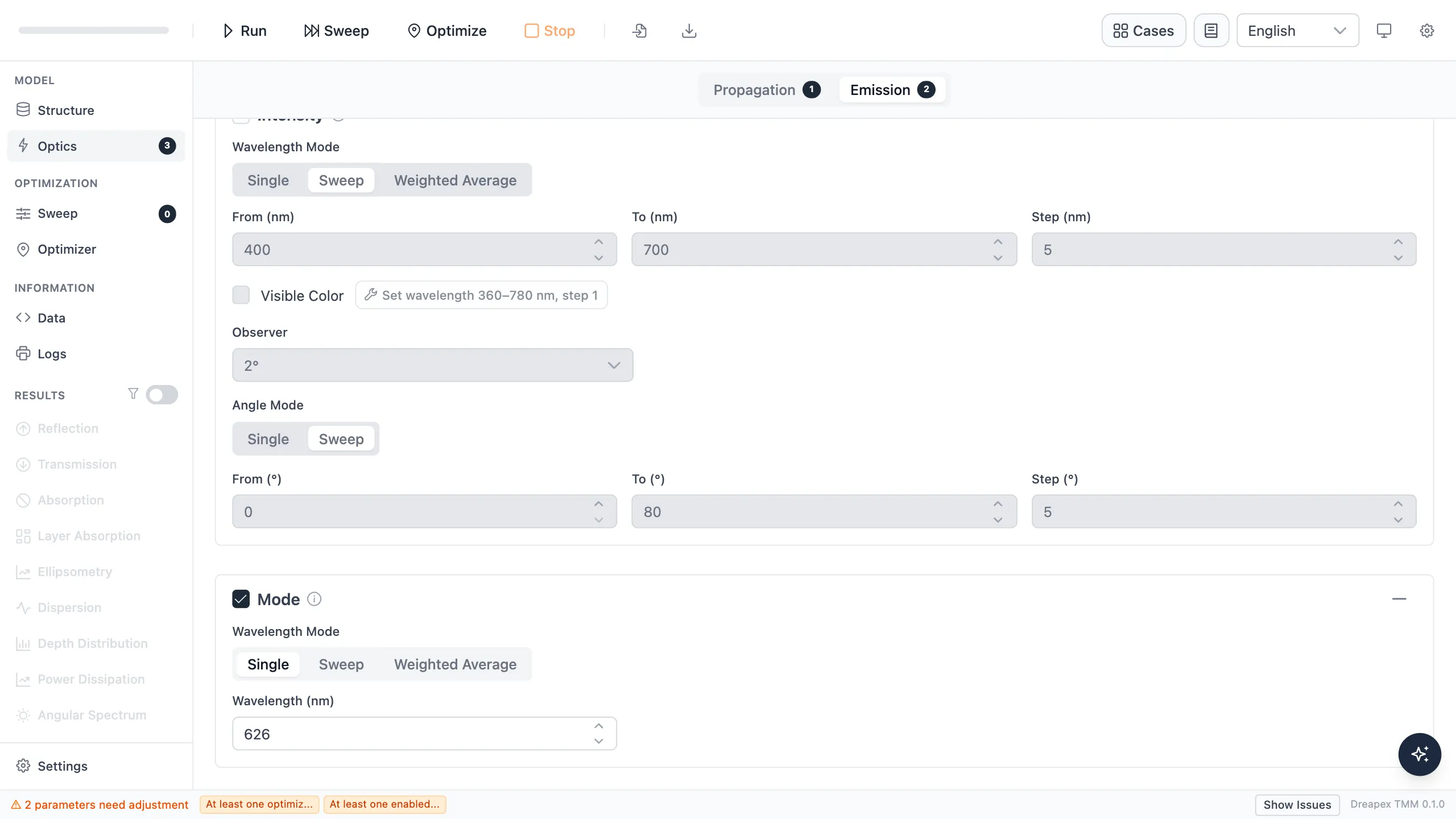Image resolution: width=1456 pixels, height=819 pixels.
Task: Click the results filter funnel icon
Action: pyautogui.click(x=133, y=394)
